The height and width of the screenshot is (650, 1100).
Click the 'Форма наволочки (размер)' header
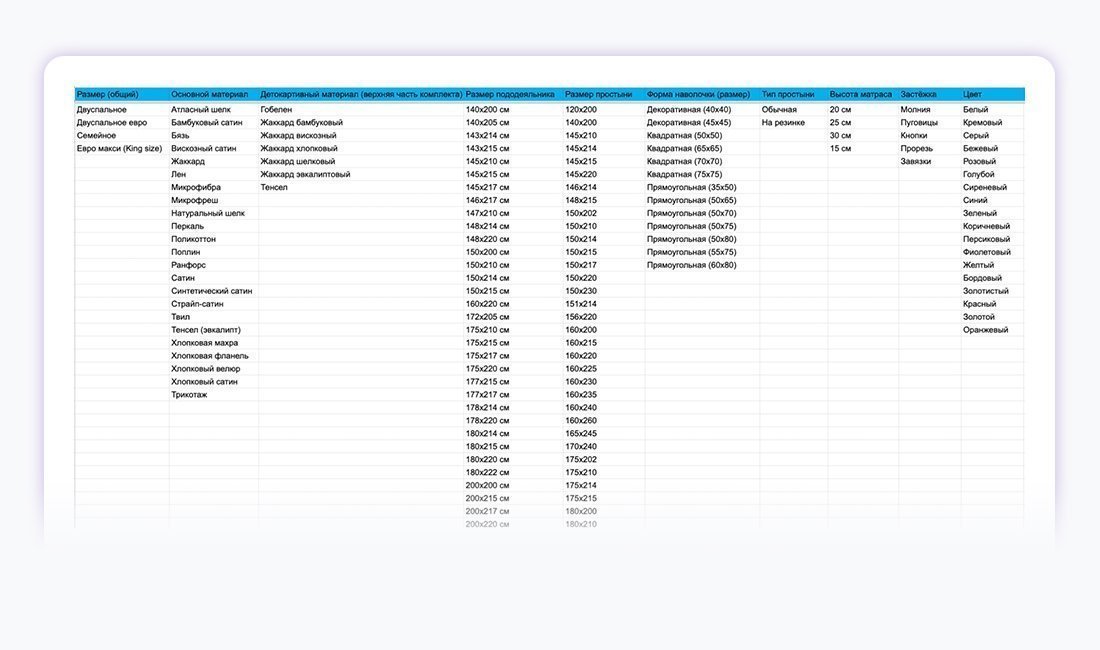pyautogui.click(x=698, y=94)
